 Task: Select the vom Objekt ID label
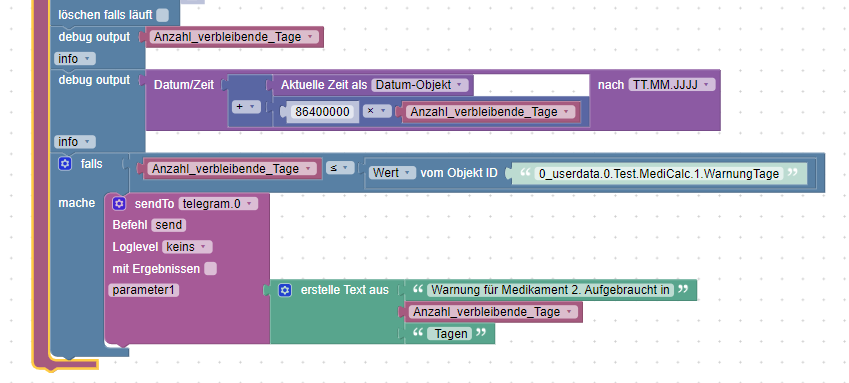click(x=459, y=173)
